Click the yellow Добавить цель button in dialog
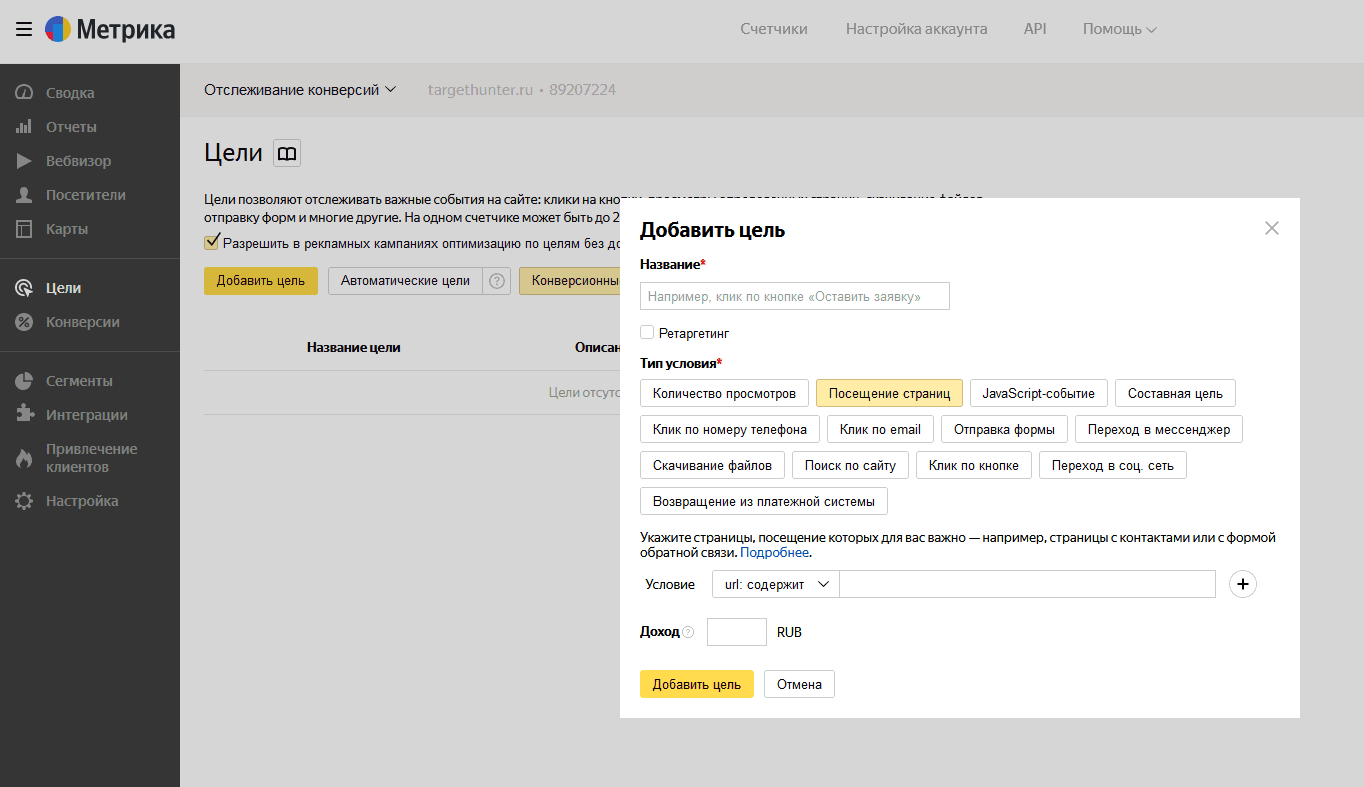1364x787 pixels. pos(696,684)
